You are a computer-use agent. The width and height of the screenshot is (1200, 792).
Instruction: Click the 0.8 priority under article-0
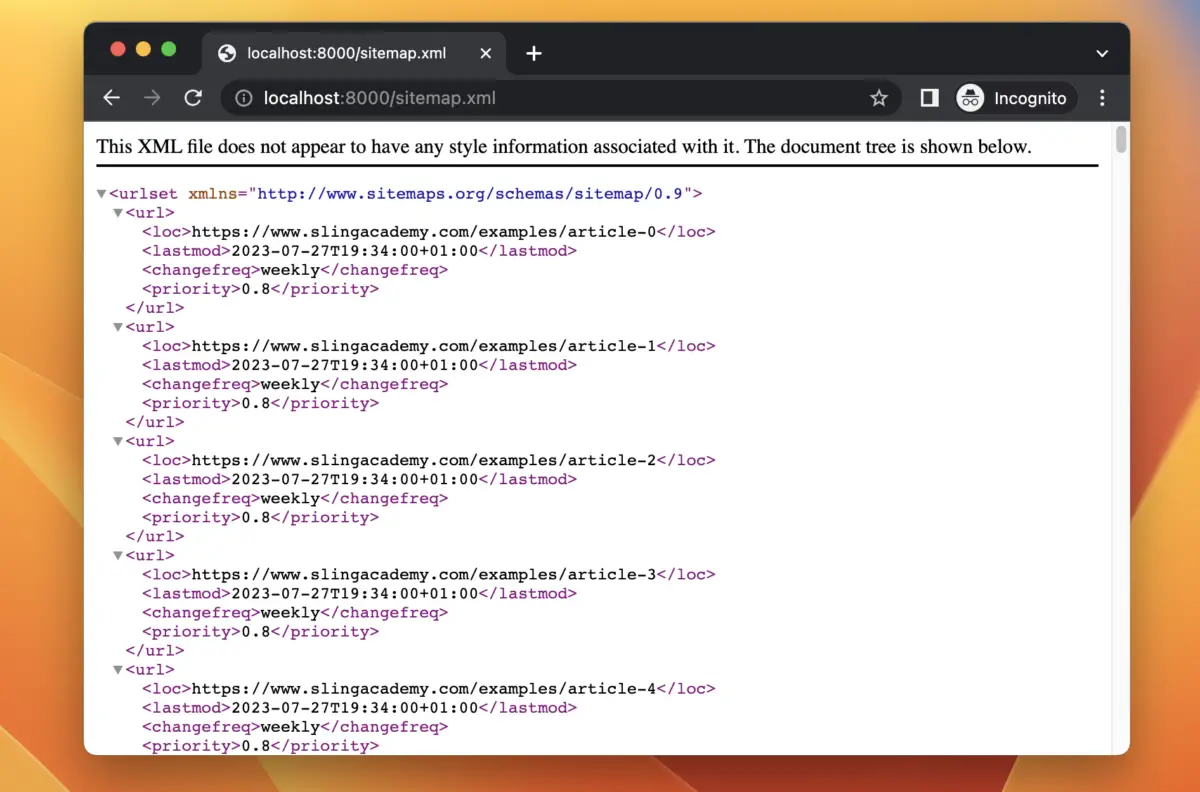coord(256,289)
